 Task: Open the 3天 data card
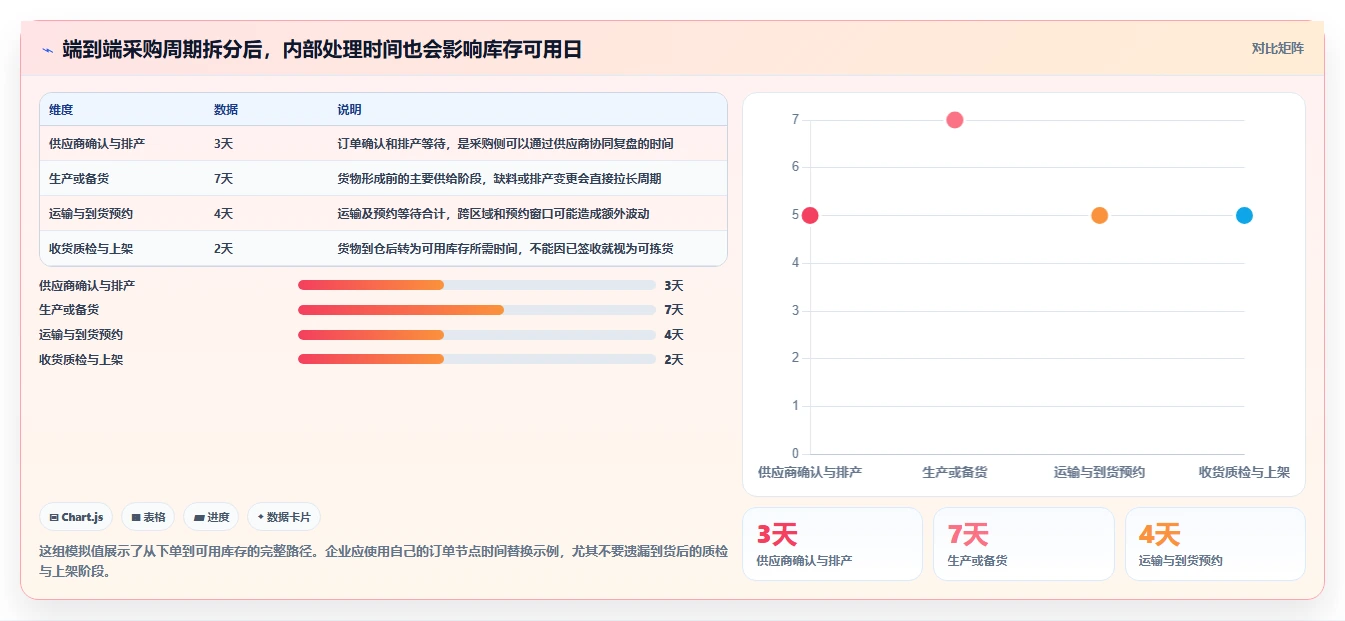click(x=832, y=544)
